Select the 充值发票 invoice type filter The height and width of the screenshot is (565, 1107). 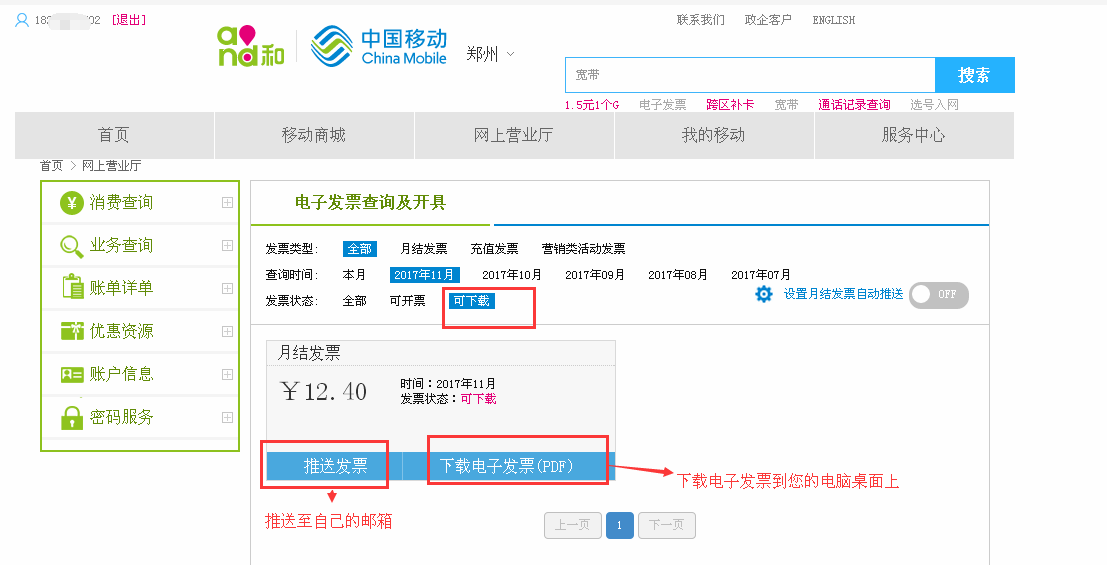click(x=494, y=249)
